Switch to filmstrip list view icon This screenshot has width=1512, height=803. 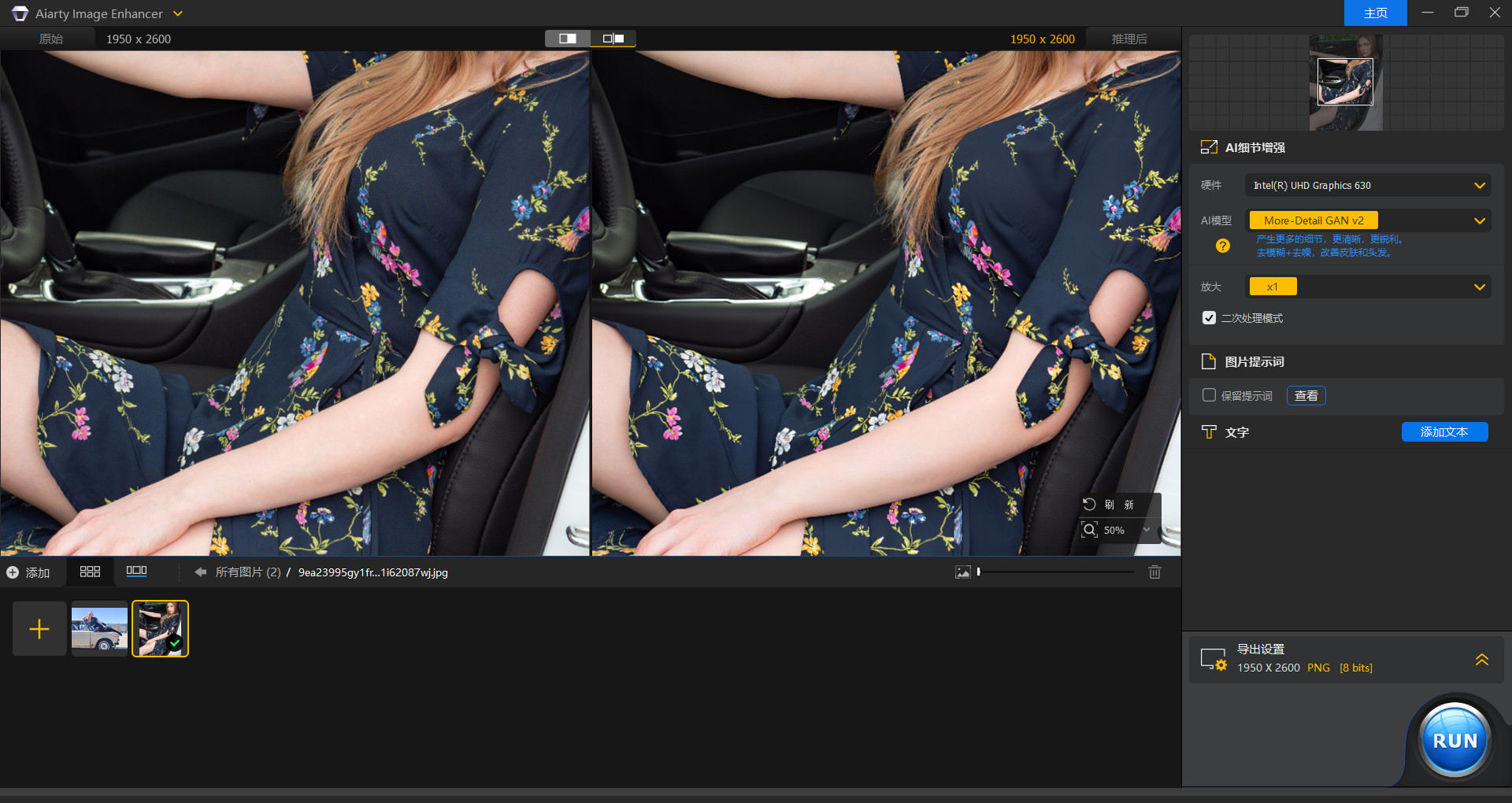[136, 572]
